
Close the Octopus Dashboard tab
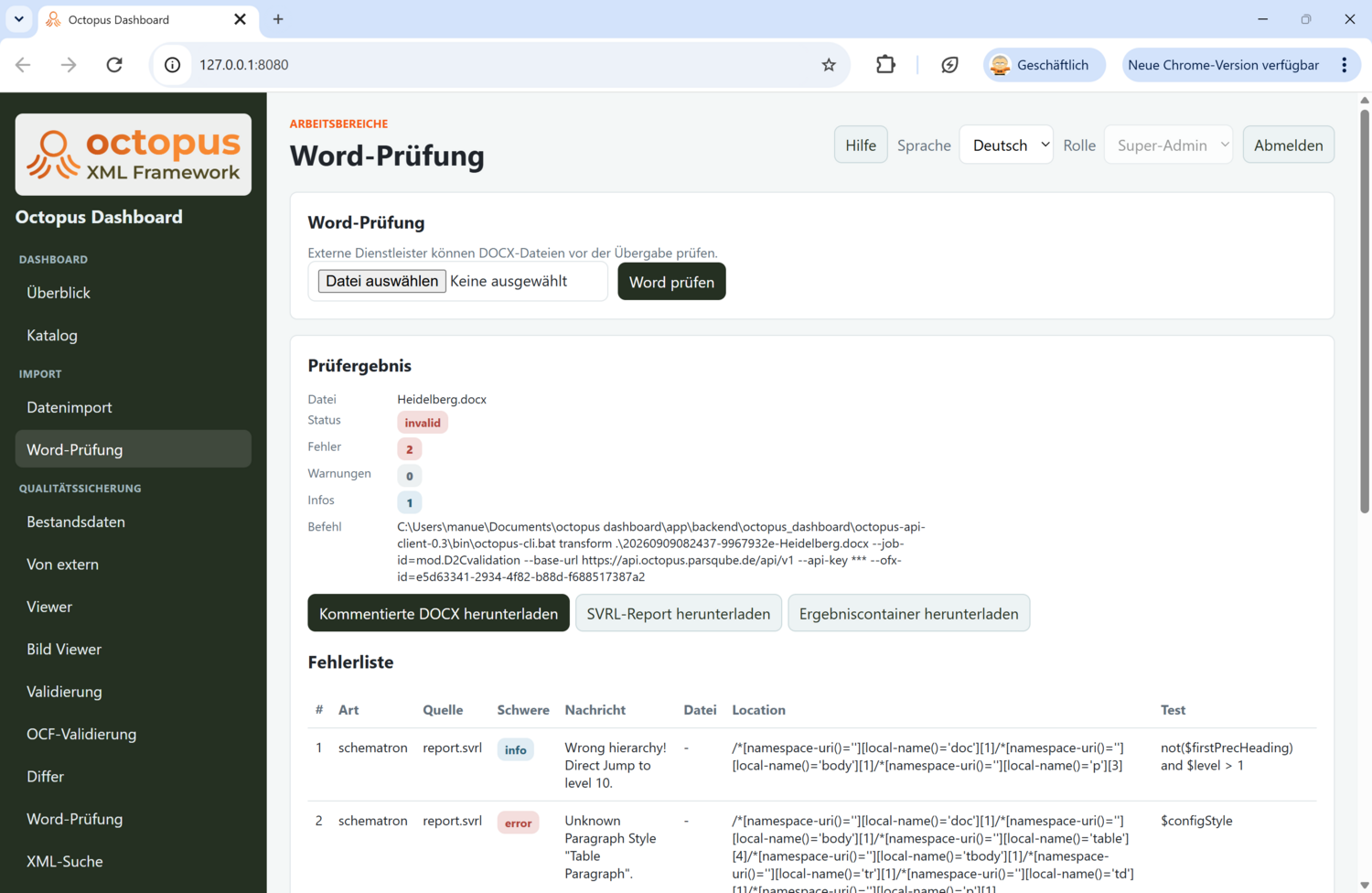[x=240, y=19]
